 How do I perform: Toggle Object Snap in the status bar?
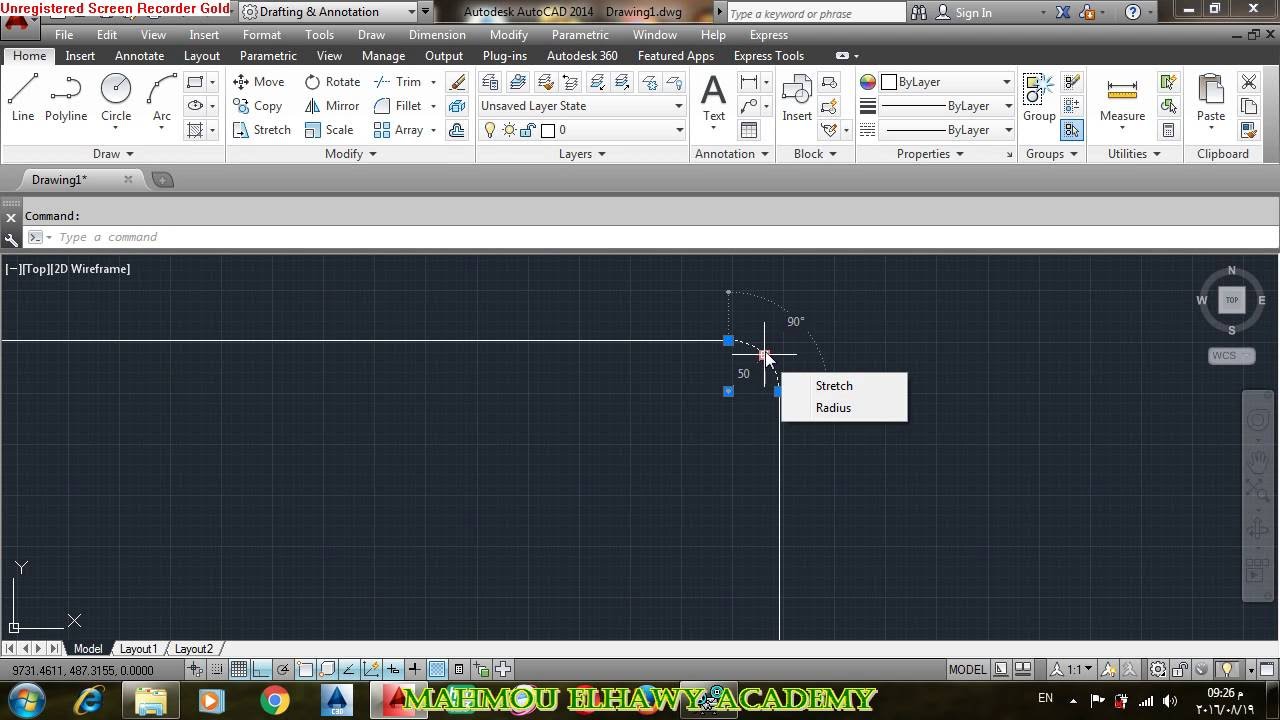pos(305,670)
